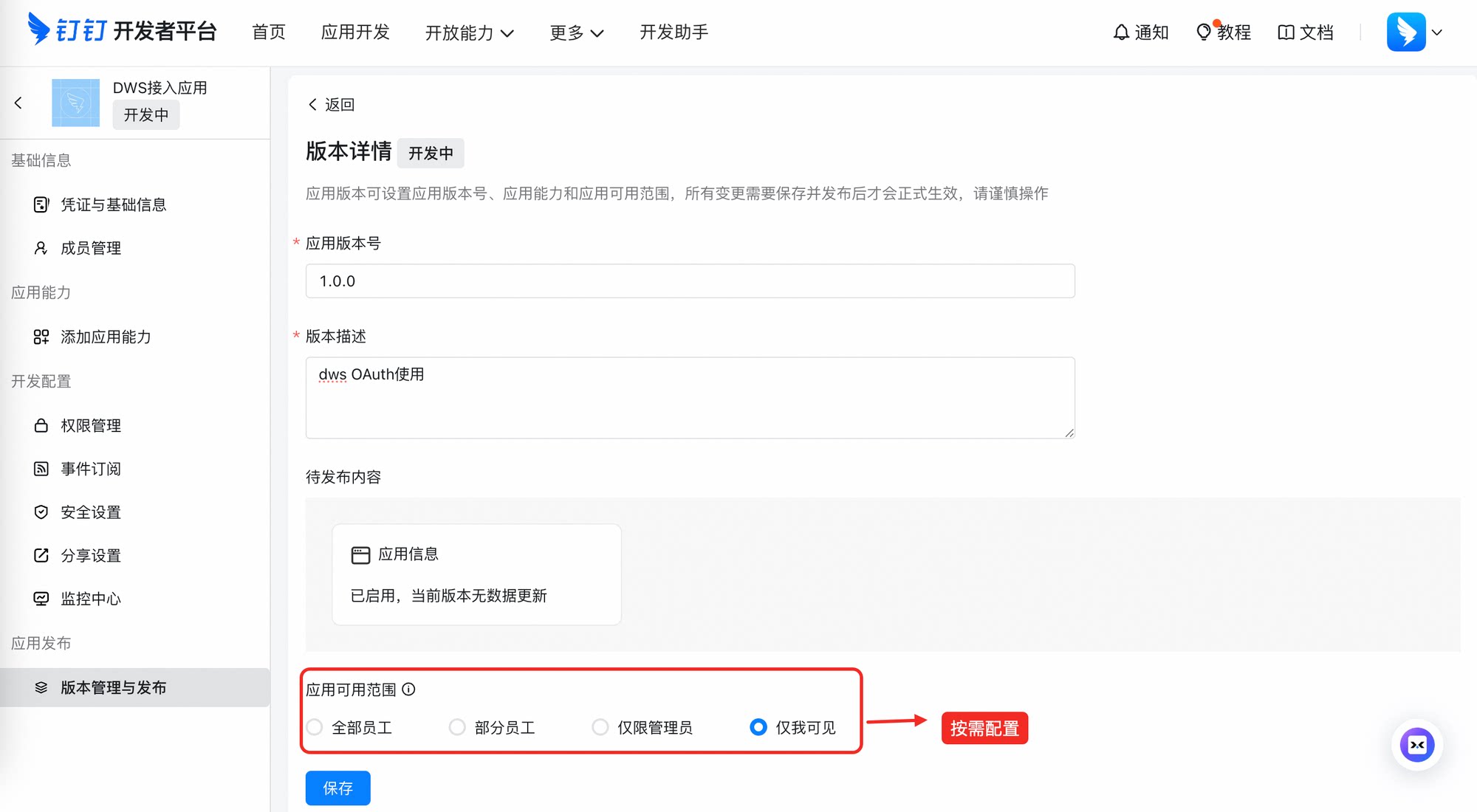Expand the 开放能力 dropdown menu
The height and width of the screenshot is (812, 1477).
pyautogui.click(x=469, y=32)
